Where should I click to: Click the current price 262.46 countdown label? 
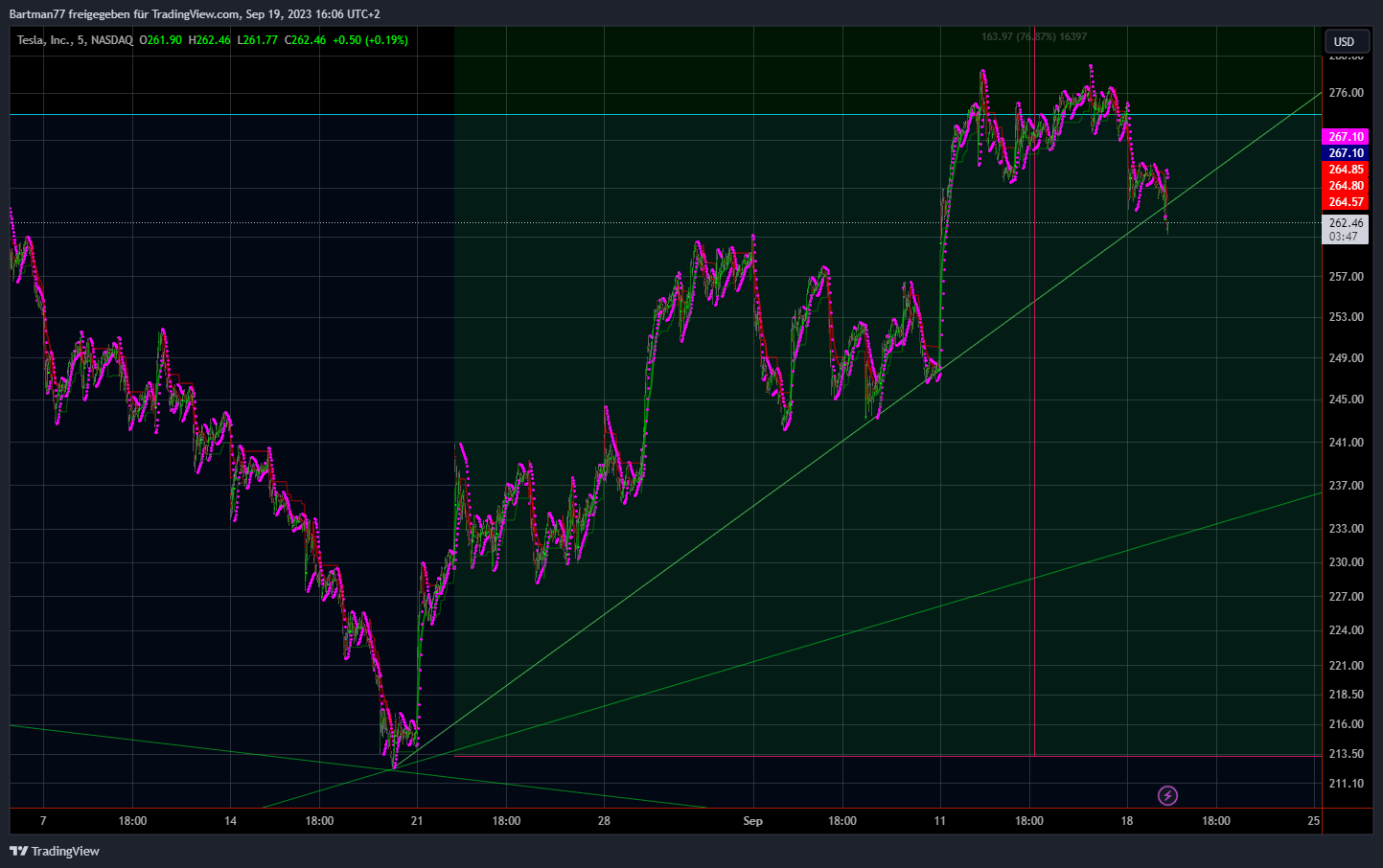(1346, 230)
